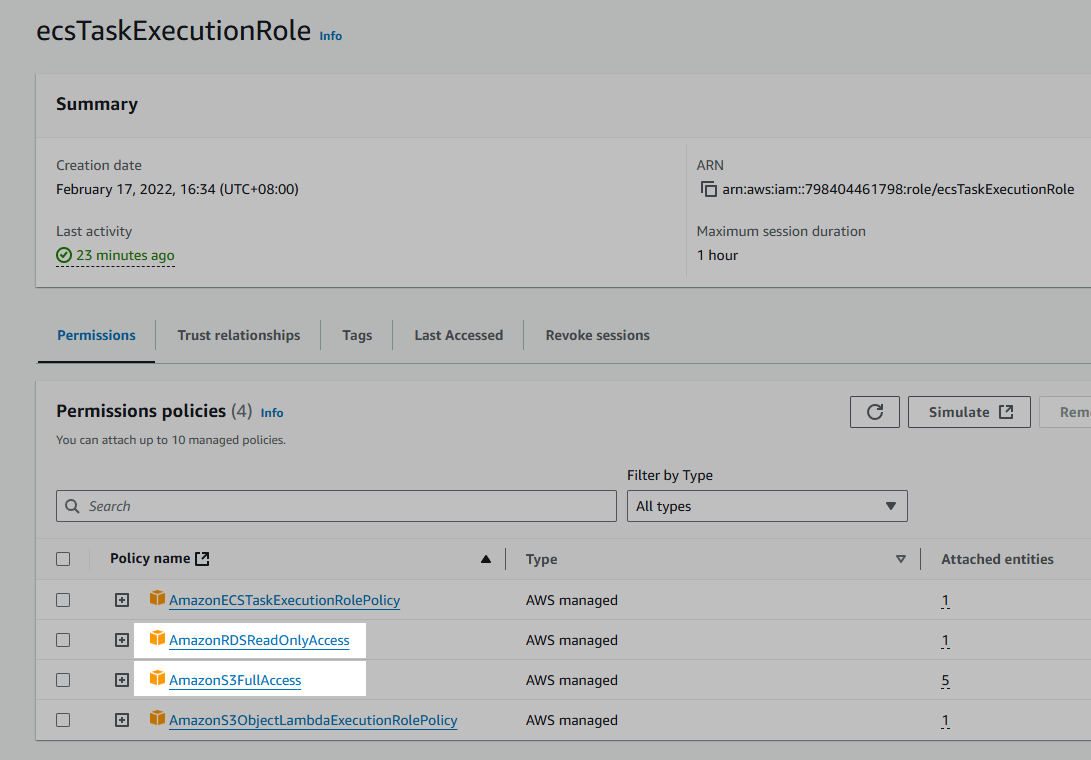Click attached entities count for AmazonS3ObjectLambdaExecutionRolePolicy

[x=945, y=721]
